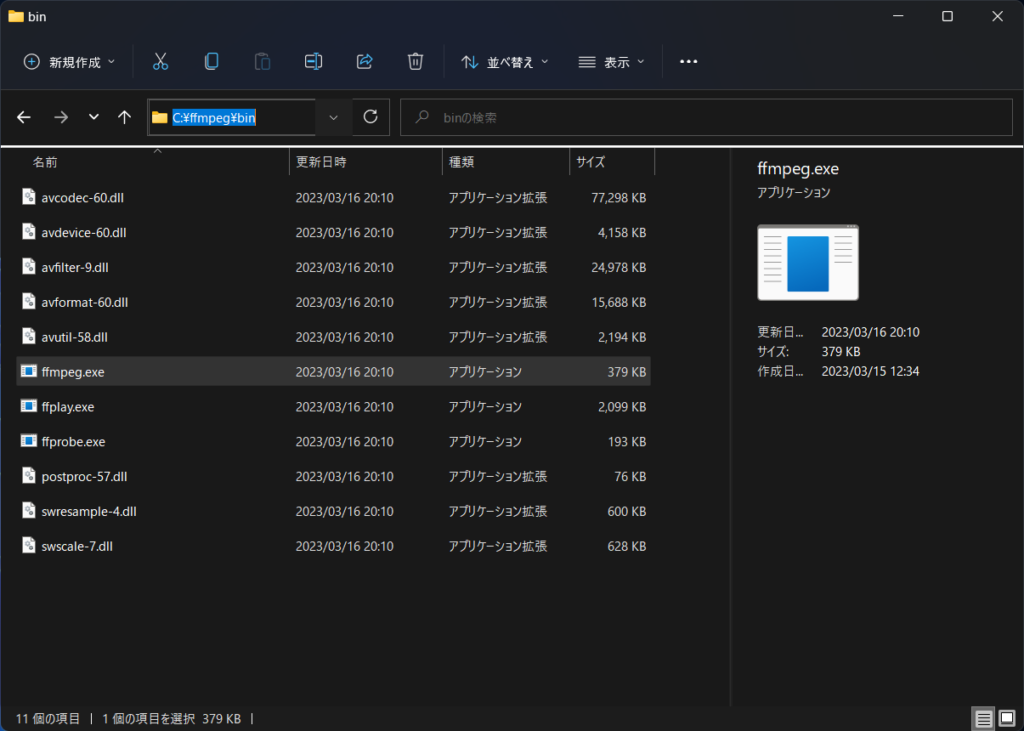This screenshot has width=1024, height=731.
Task: Click the binの検索 search box
Action: coord(707,118)
